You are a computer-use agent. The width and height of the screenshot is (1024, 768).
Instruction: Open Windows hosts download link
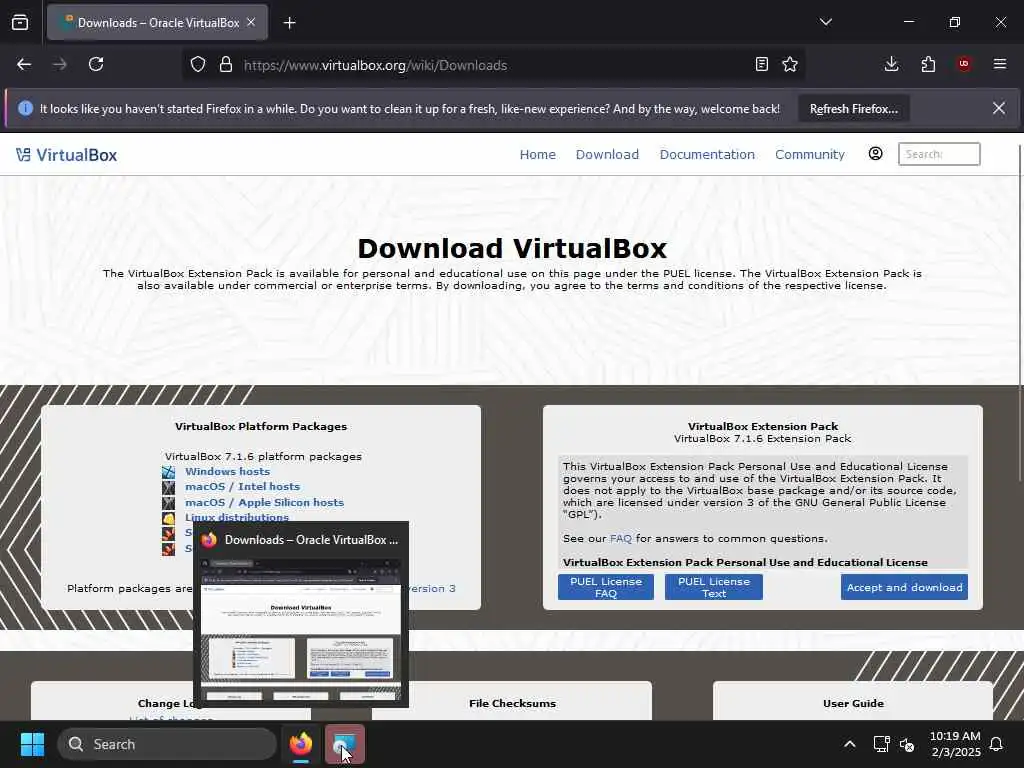tap(227, 472)
